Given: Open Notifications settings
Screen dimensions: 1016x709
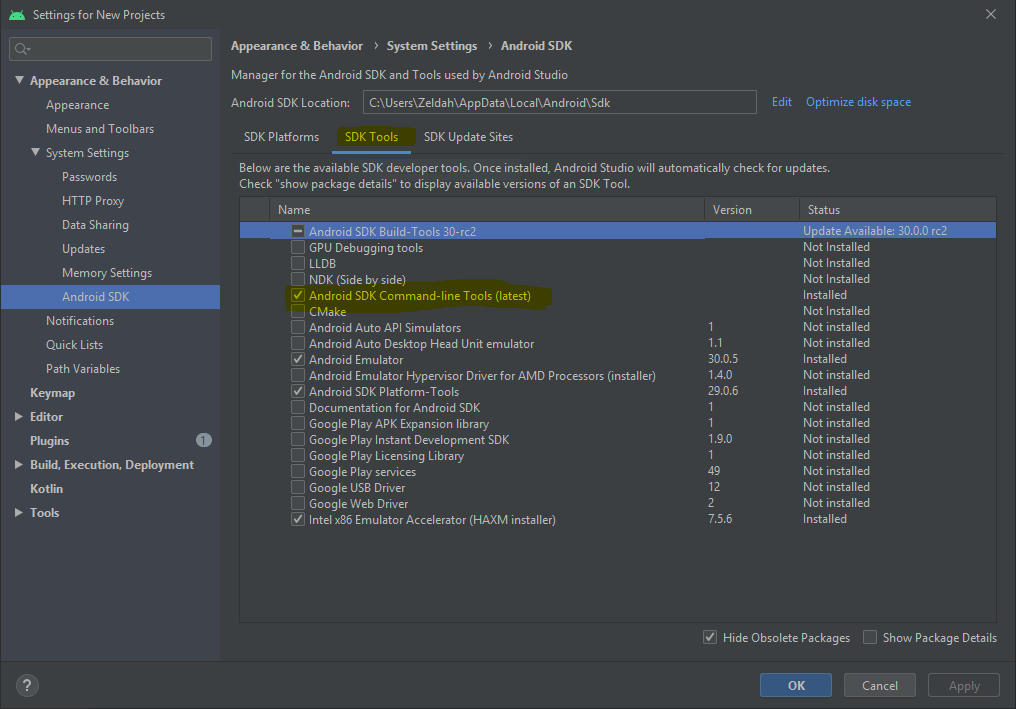Looking at the screenshot, I should click(80, 321).
